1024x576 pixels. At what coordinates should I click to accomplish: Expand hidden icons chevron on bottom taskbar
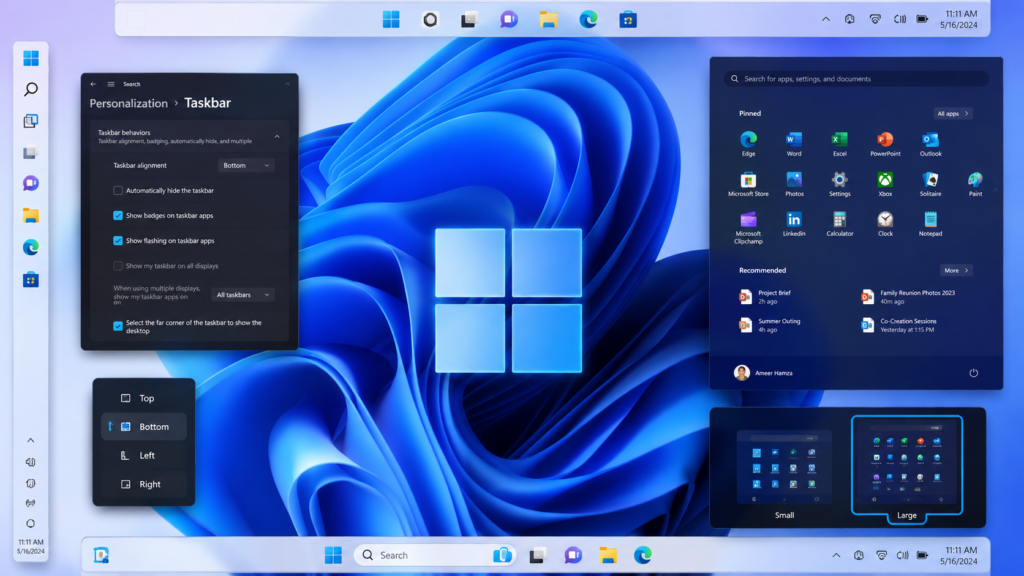point(836,555)
